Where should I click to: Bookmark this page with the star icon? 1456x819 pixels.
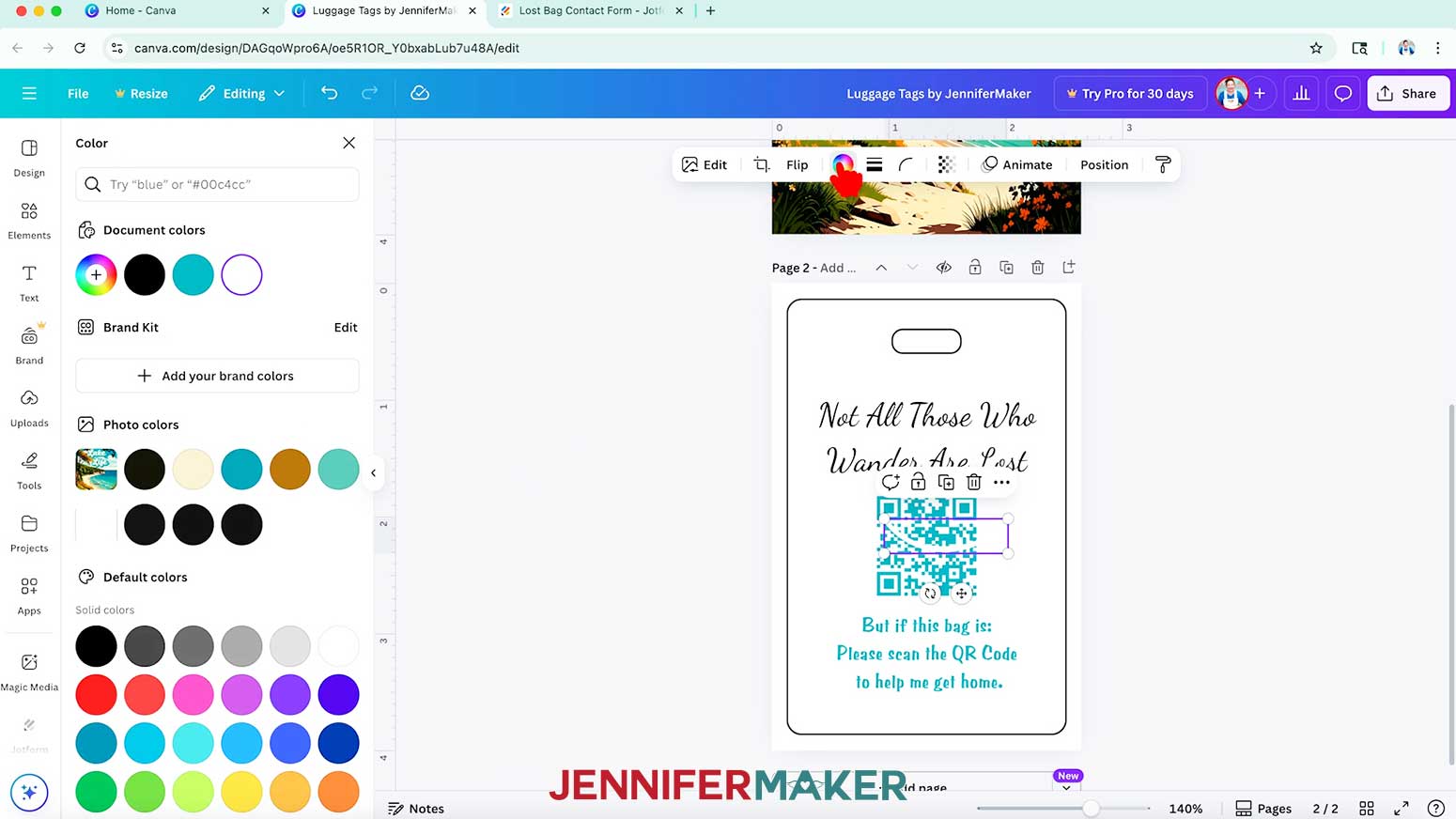click(1316, 48)
